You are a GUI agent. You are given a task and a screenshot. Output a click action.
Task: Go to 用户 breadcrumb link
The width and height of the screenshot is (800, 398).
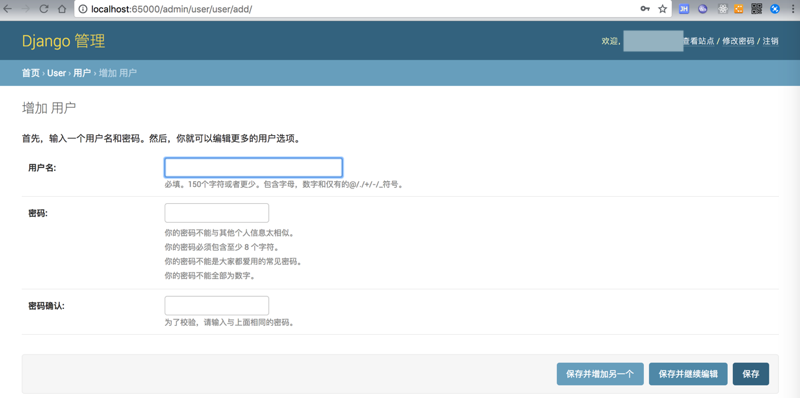pyautogui.click(x=82, y=73)
